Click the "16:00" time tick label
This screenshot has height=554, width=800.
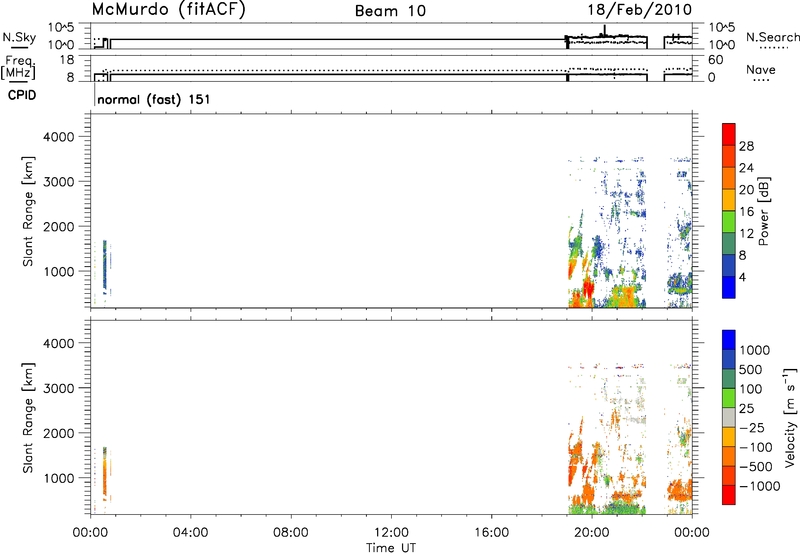(x=492, y=533)
